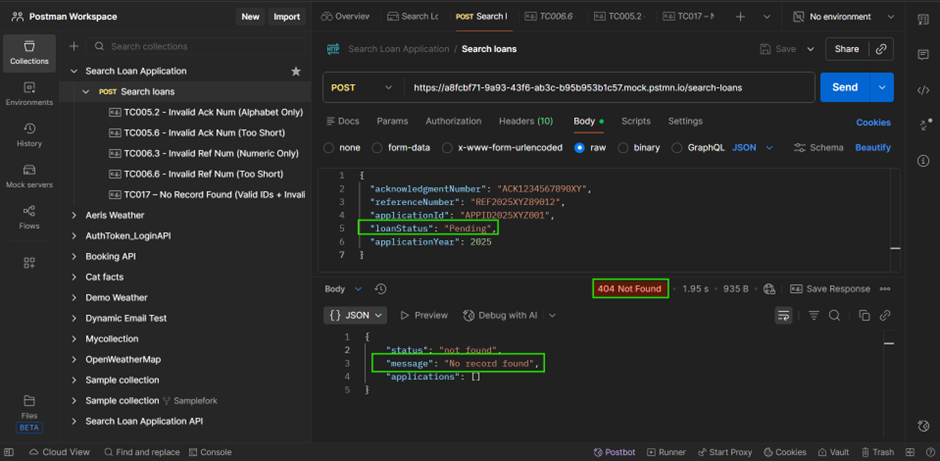Collapse the Search Loan Application collection
The image size is (940, 461).
[74, 71]
